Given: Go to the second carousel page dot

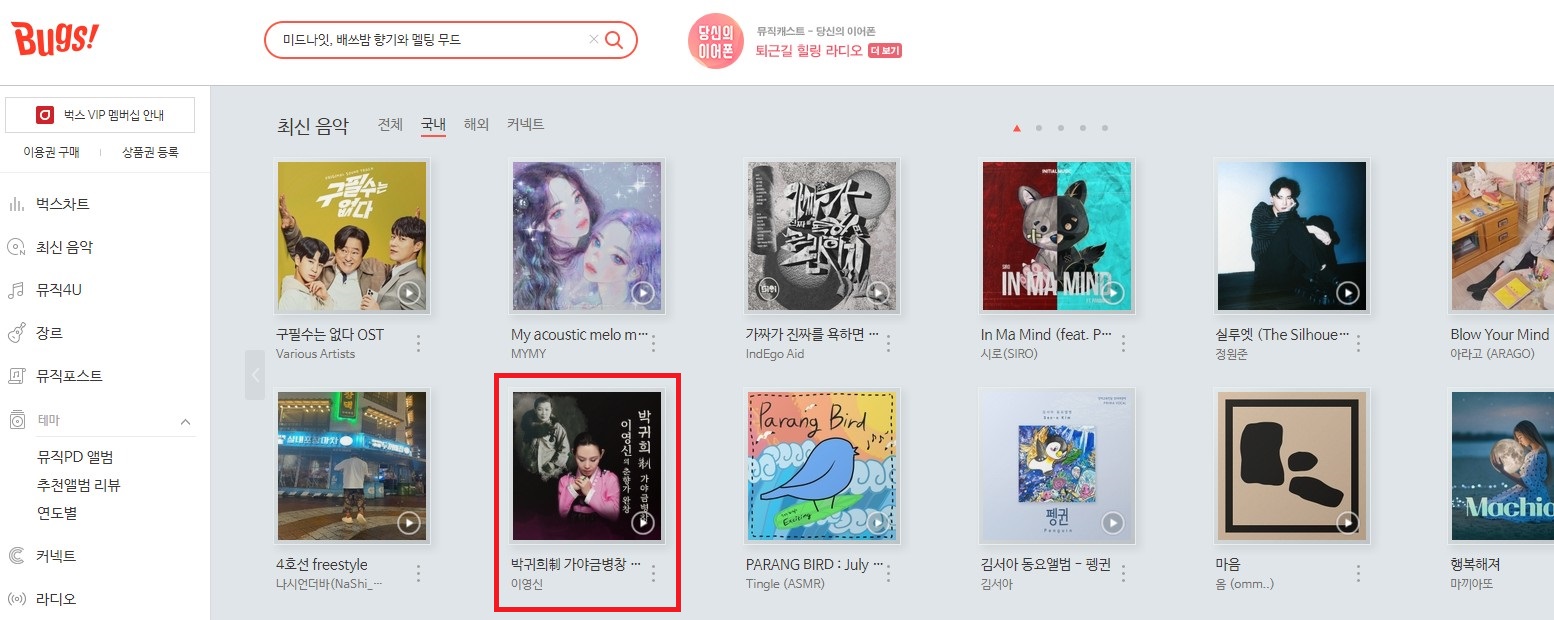Looking at the screenshot, I should [1039, 128].
